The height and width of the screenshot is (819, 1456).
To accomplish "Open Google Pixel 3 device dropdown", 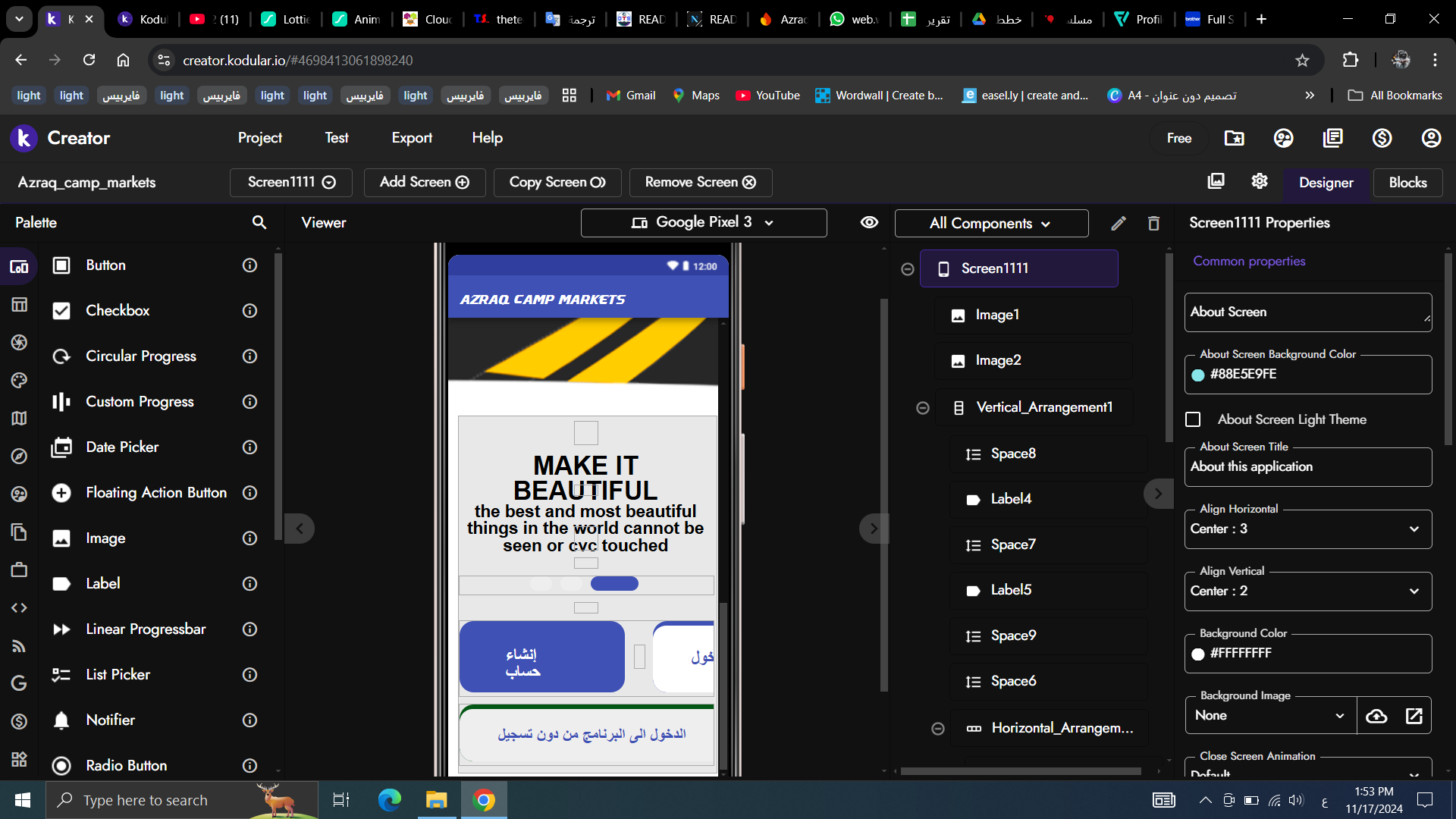I will 703,222.
